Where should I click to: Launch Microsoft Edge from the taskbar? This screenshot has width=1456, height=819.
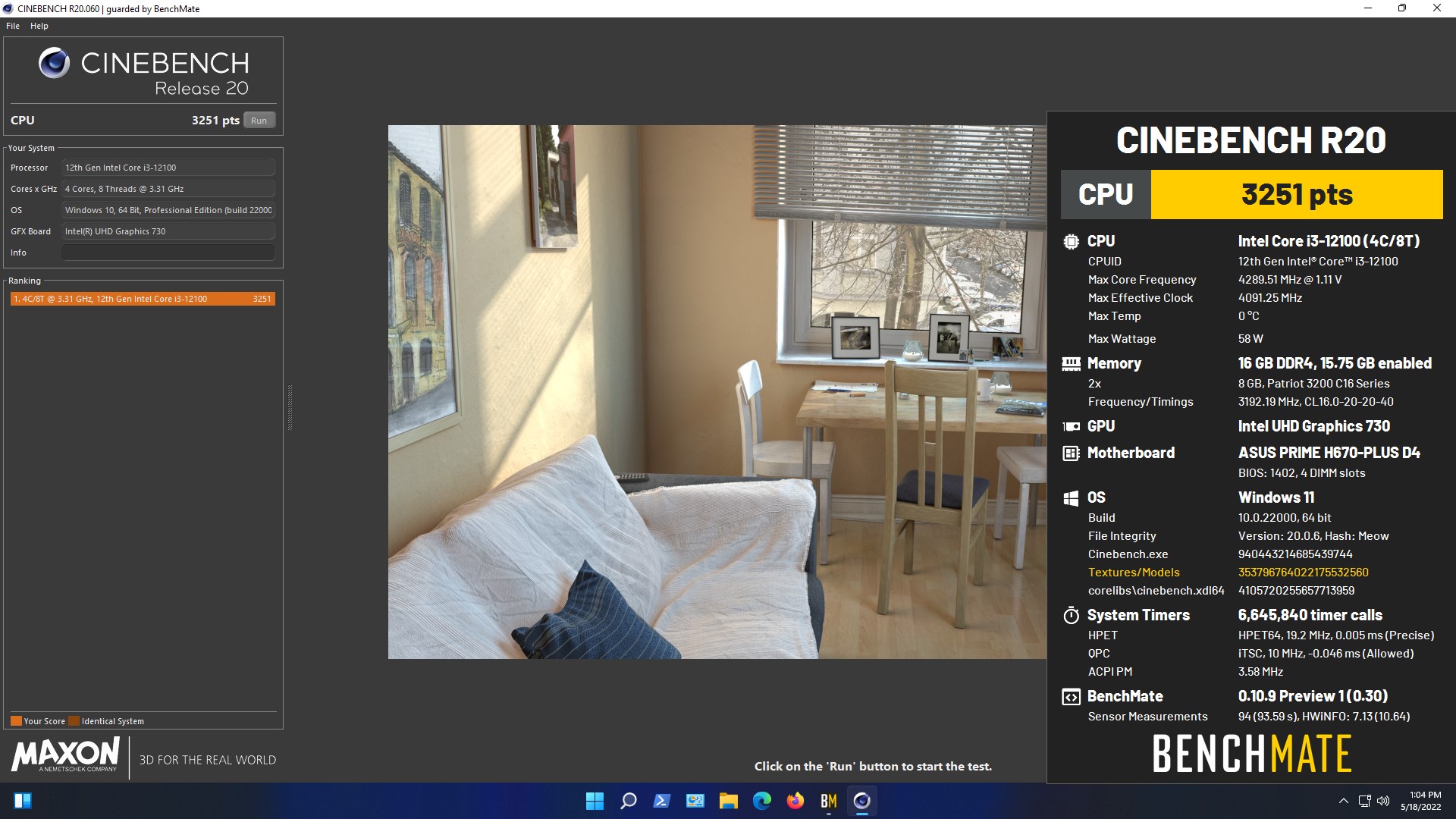click(762, 801)
